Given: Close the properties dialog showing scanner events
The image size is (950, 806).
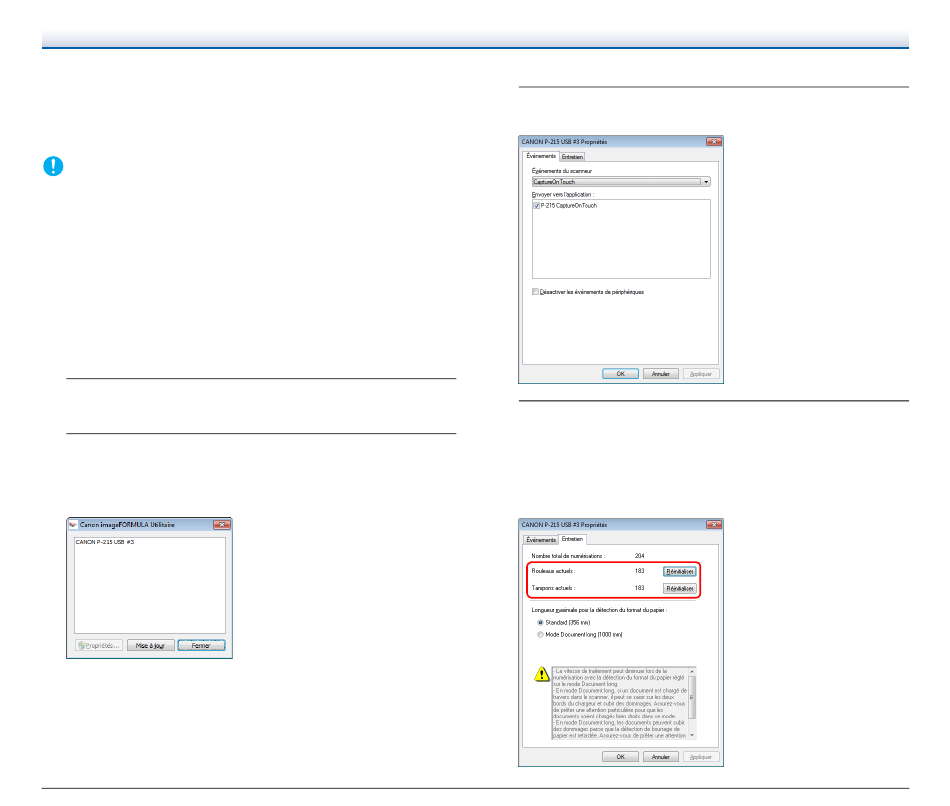Looking at the screenshot, I should tap(713, 142).
